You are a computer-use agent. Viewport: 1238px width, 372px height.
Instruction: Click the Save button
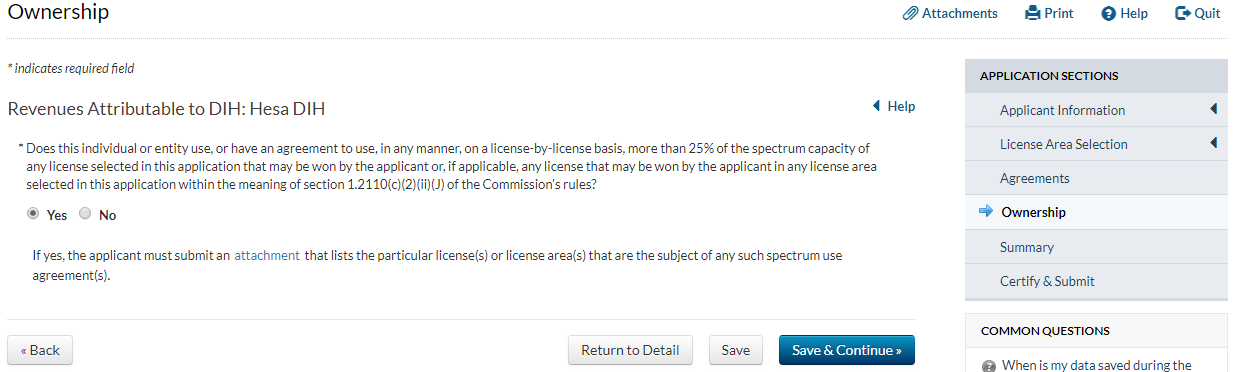735,350
